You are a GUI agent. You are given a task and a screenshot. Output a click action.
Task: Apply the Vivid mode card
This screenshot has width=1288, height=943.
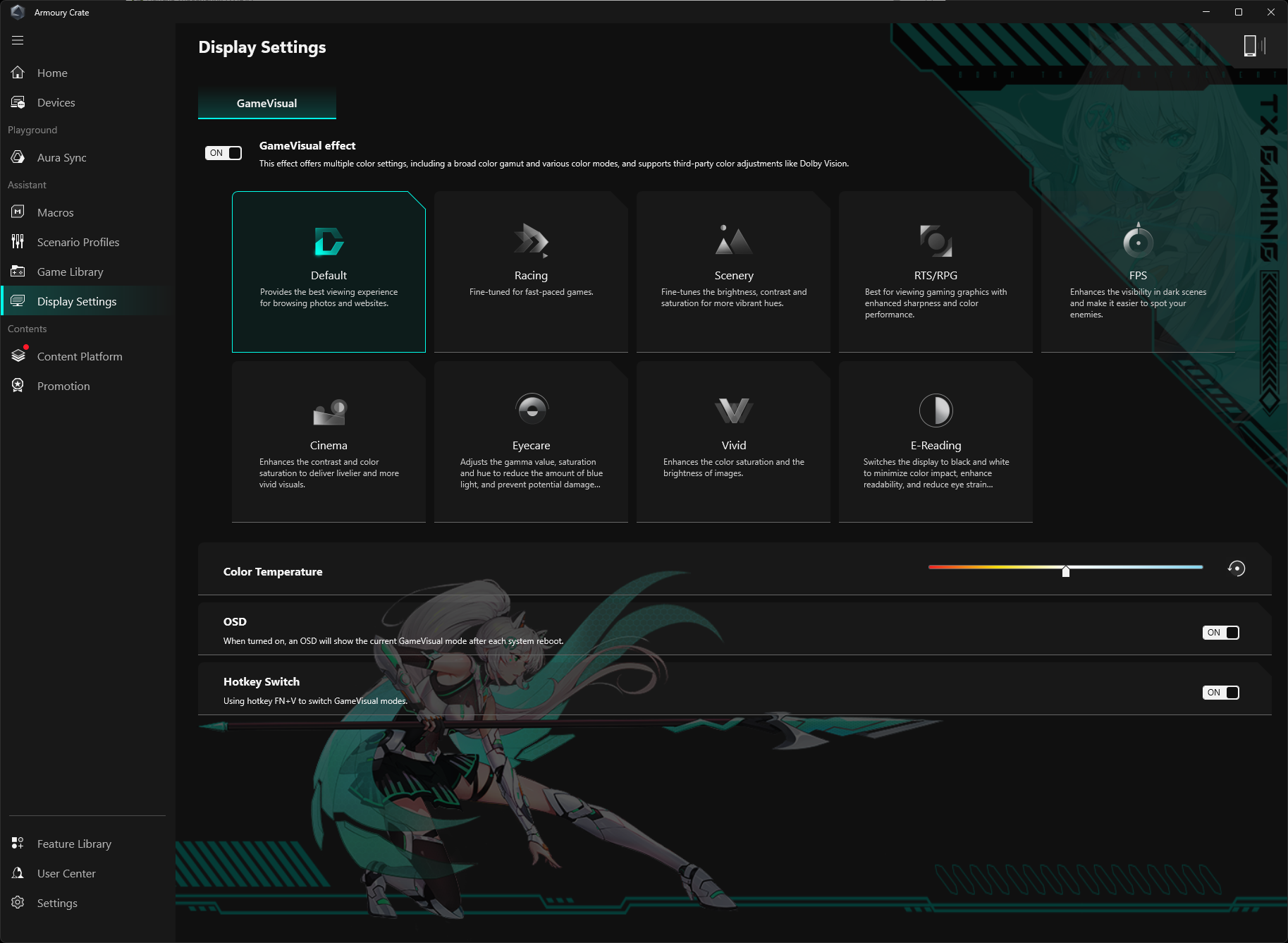point(733,442)
